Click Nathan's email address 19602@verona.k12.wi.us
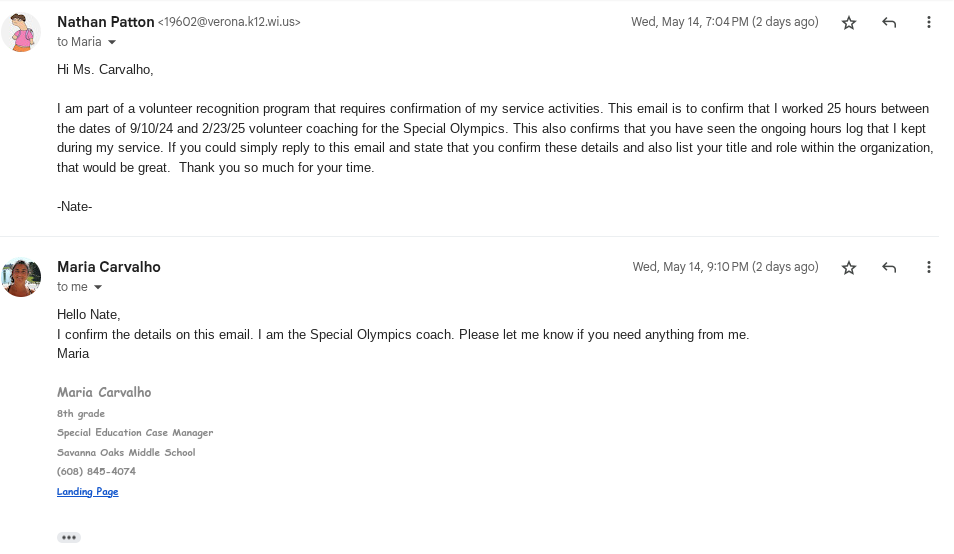The height and width of the screenshot is (554, 954). click(229, 22)
